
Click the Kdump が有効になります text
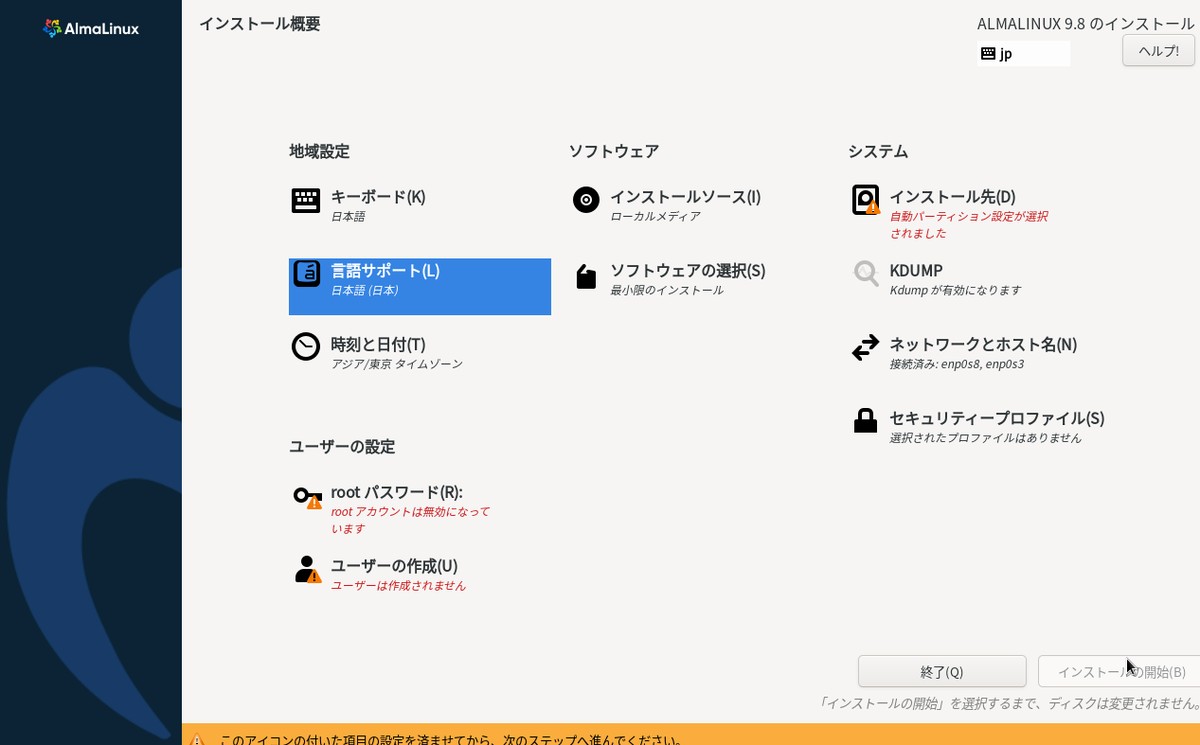coord(955,290)
